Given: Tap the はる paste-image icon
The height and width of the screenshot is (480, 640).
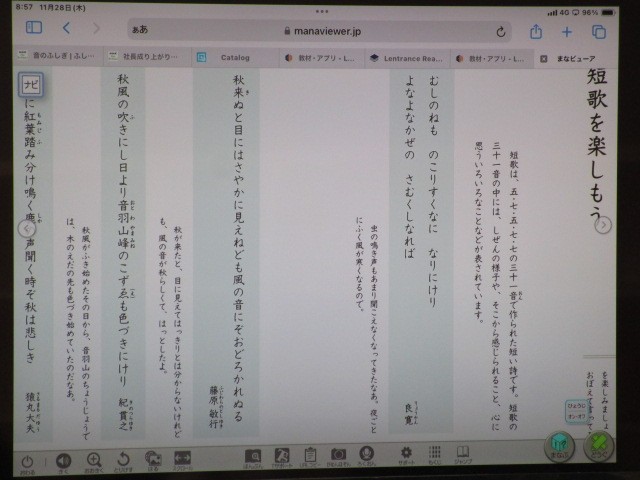Looking at the screenshot, I should click(x=153, y=460).
